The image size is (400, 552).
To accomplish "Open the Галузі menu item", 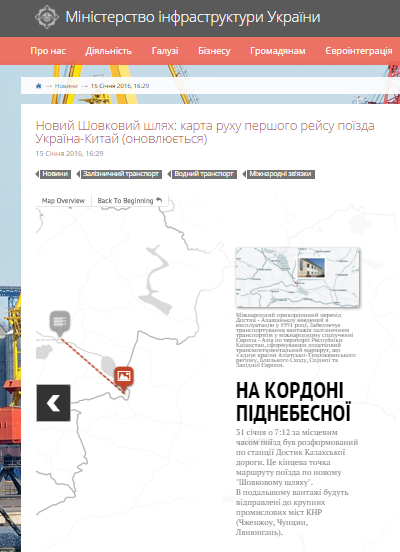I will [165, 51].
